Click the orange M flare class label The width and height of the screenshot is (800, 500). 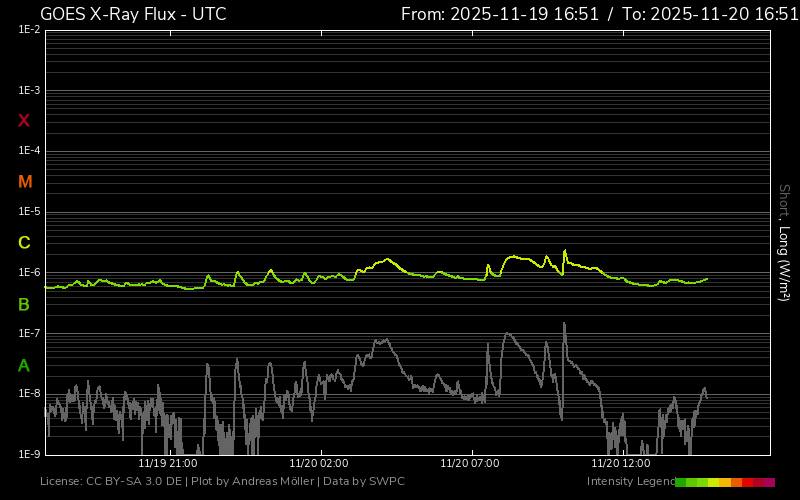click(x=25, y=182)
